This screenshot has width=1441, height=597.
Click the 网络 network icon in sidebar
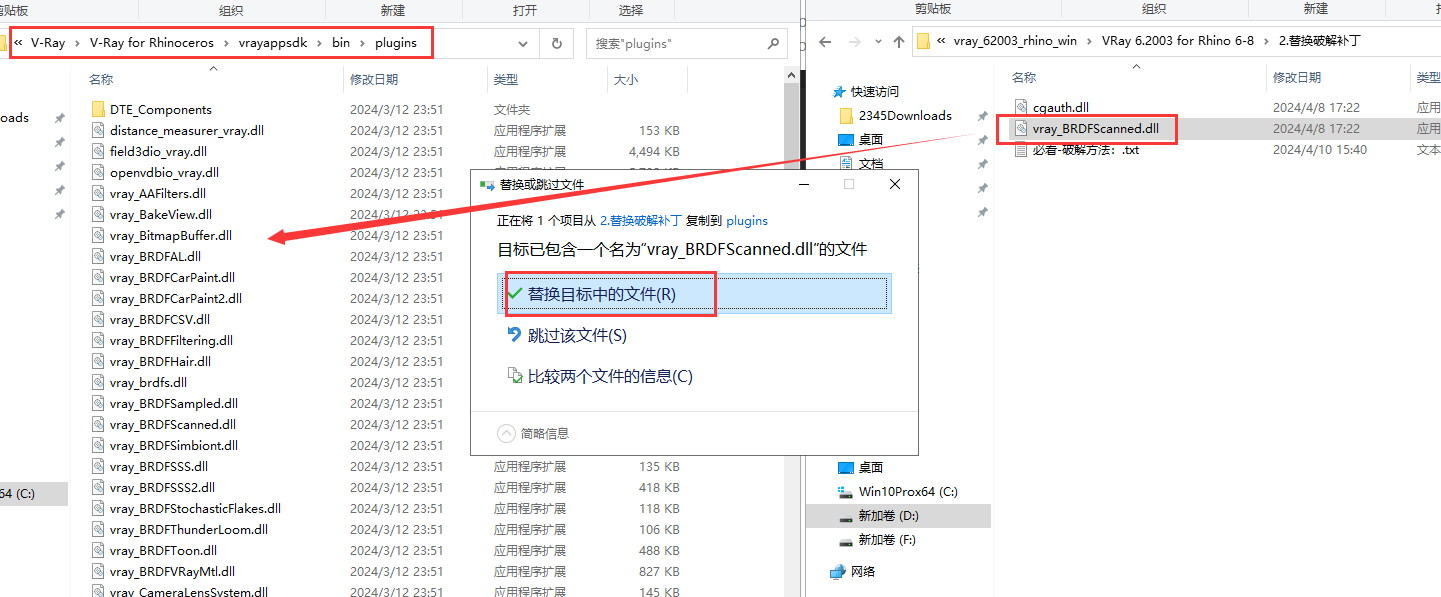pos(838,572)
